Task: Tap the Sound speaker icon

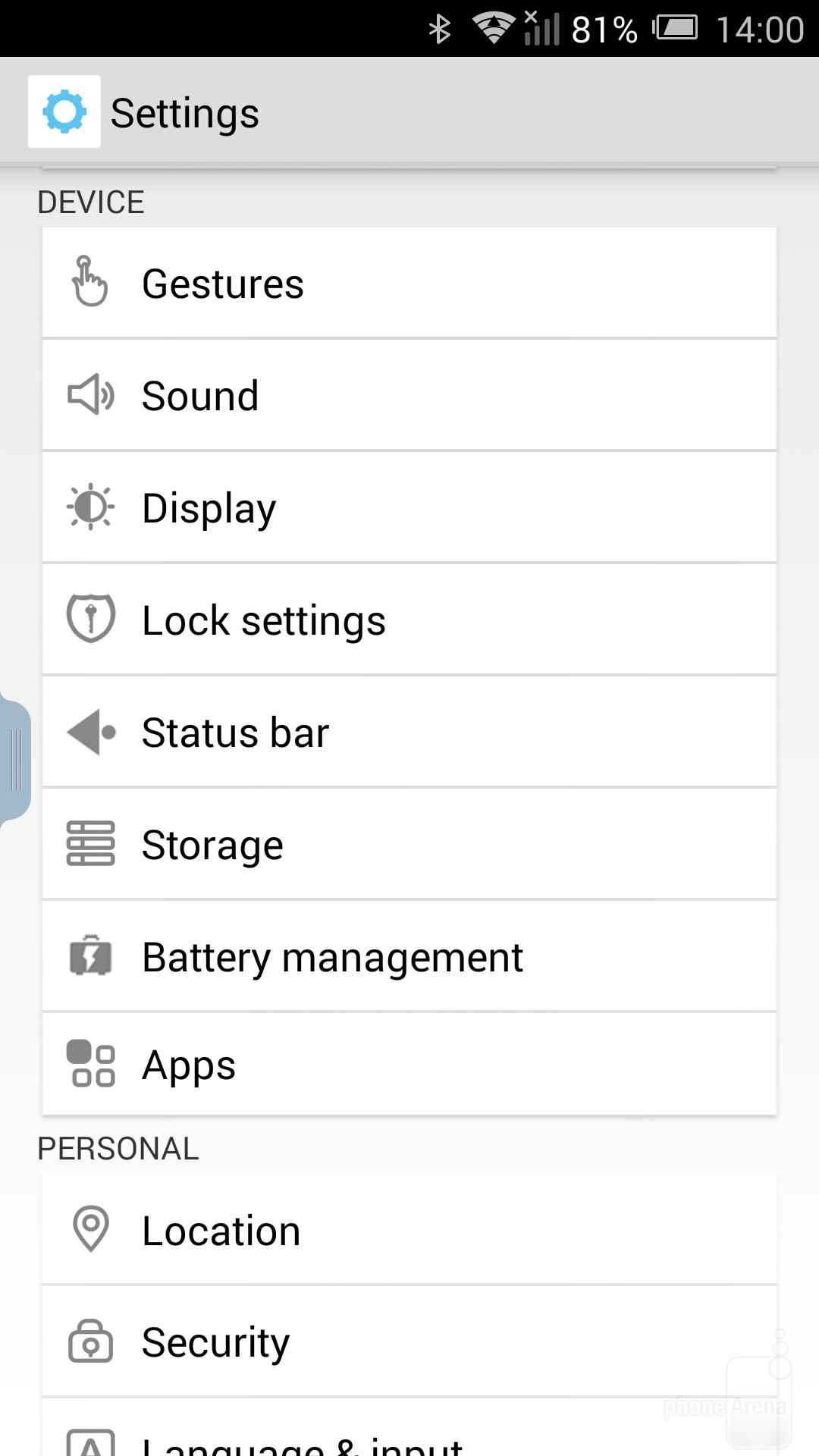Action: (90, 395)
